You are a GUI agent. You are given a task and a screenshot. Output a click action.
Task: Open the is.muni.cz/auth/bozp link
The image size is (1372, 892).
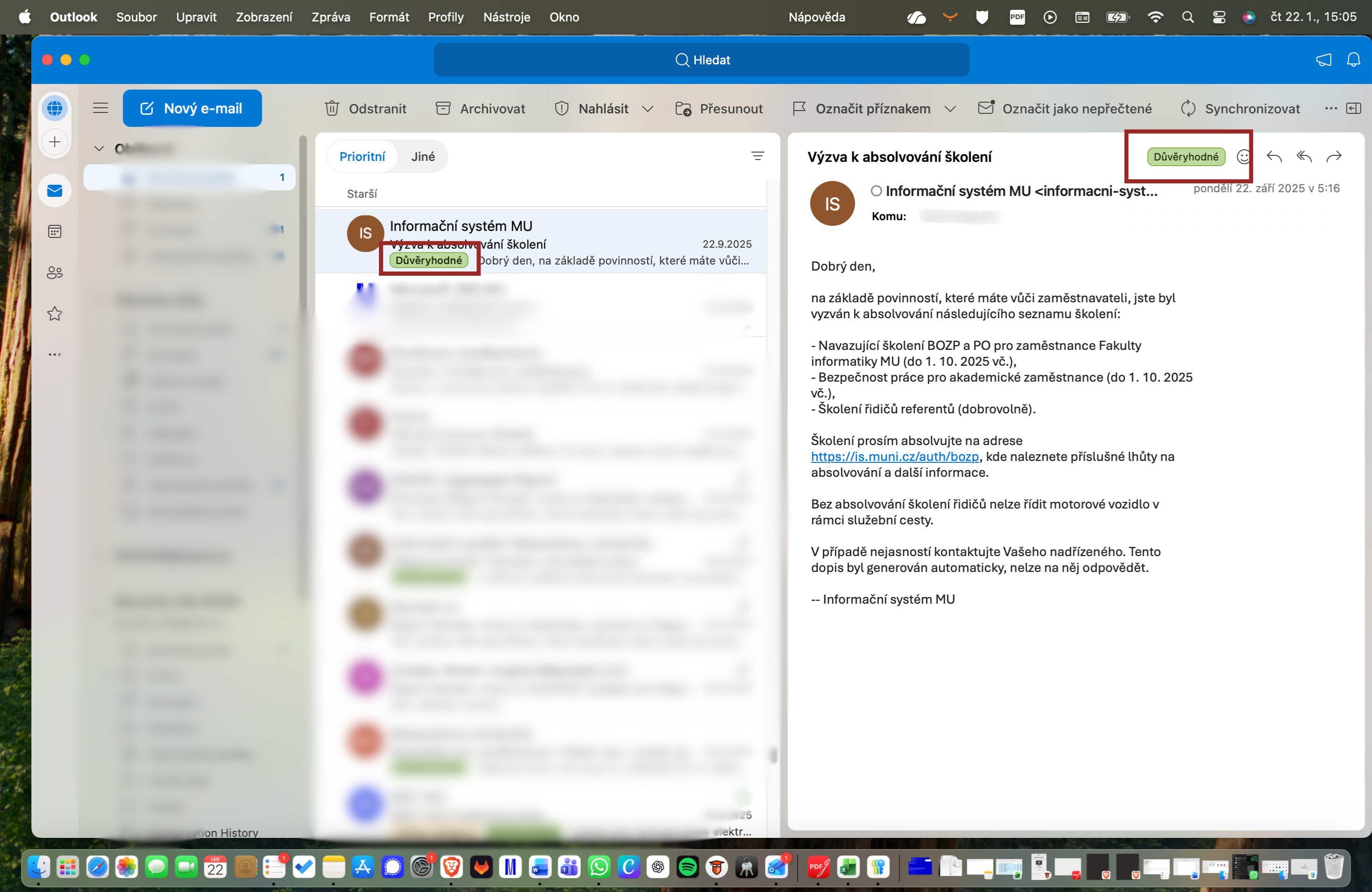coord(895,456)
